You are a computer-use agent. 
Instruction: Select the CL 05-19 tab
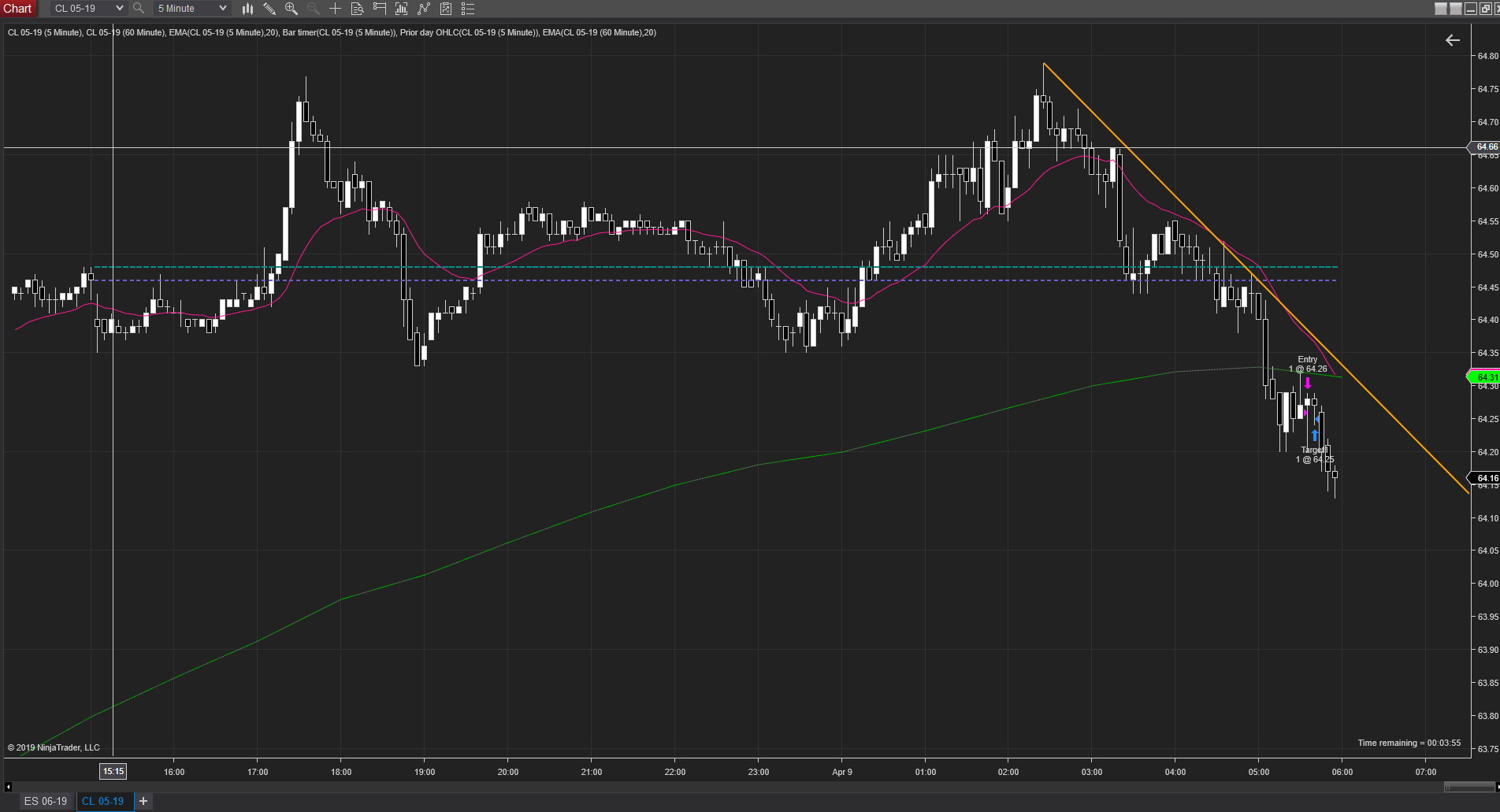tap(103, 801)
